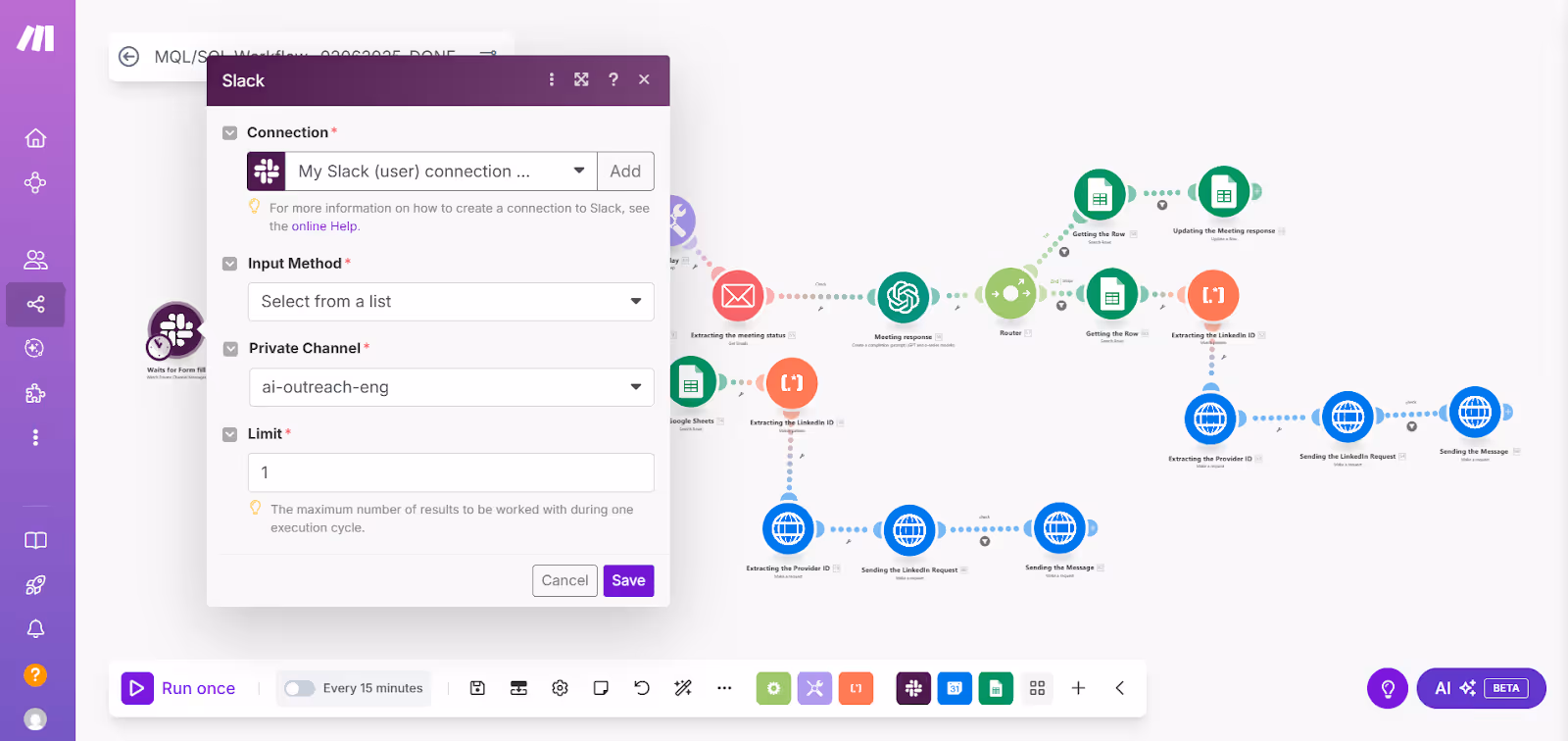
Task: Open the book Resource hub icon
Action: click(35, 541)
